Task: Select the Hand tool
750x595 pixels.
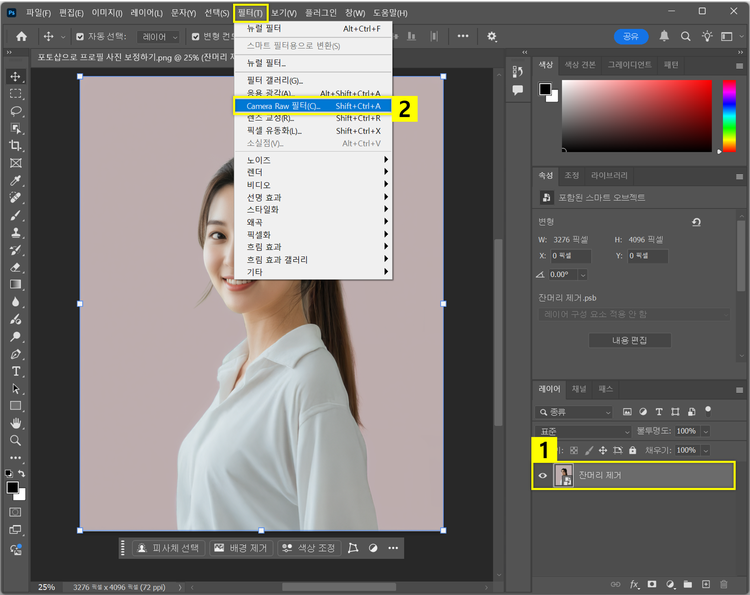Action: coord(15,423)
